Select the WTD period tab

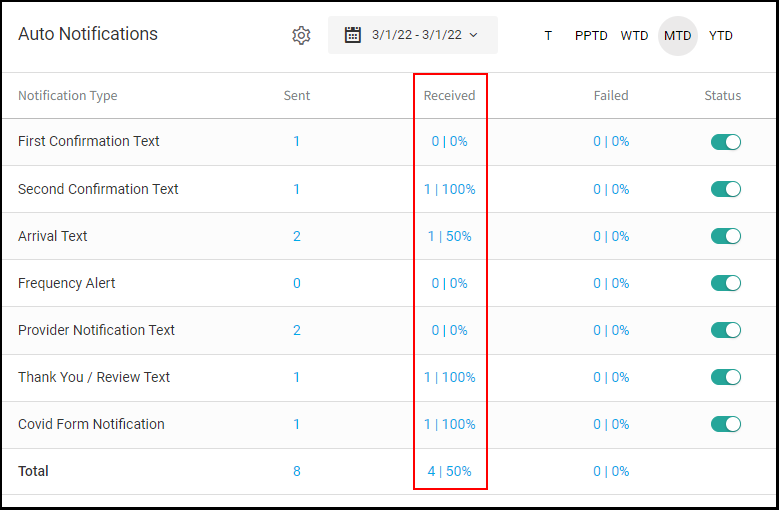pyautogui.click(x=634, y=36)
